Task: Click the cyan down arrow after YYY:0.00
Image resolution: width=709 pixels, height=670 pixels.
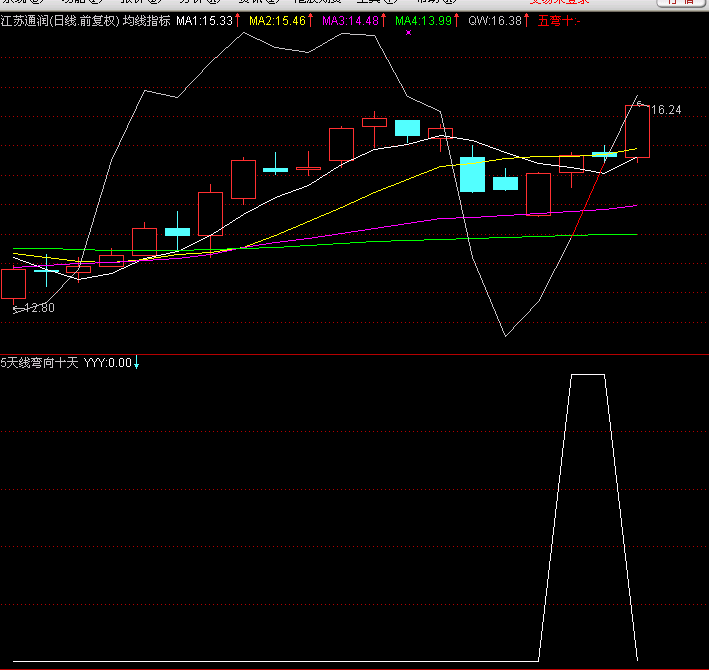Action: (x=137, y=363)
